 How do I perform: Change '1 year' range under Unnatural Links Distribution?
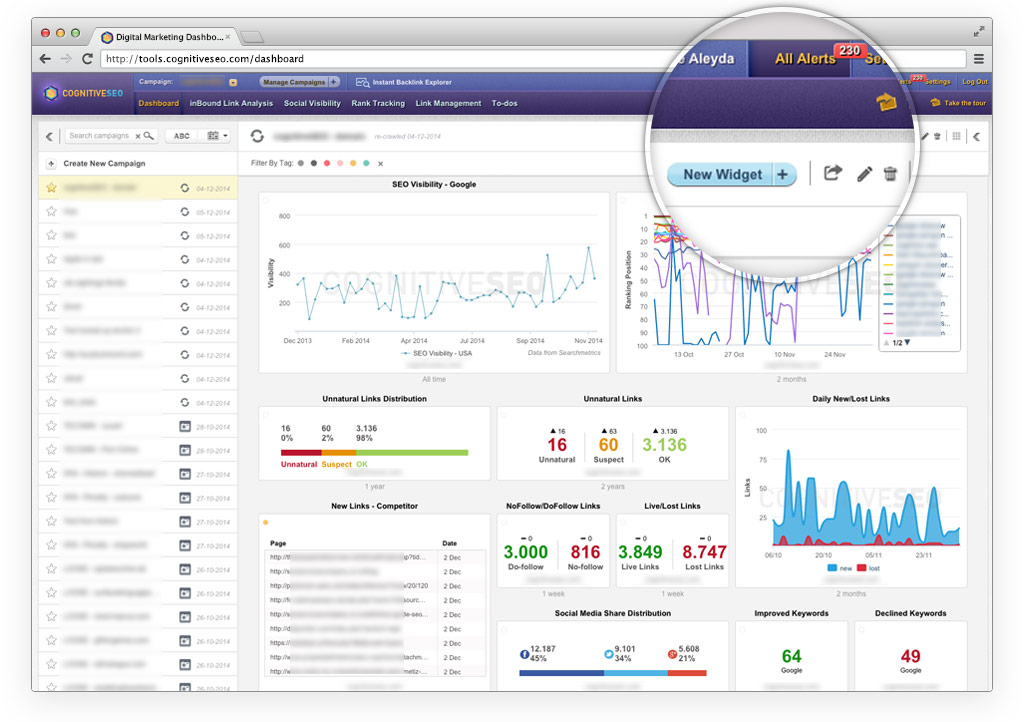coord(375,486)
